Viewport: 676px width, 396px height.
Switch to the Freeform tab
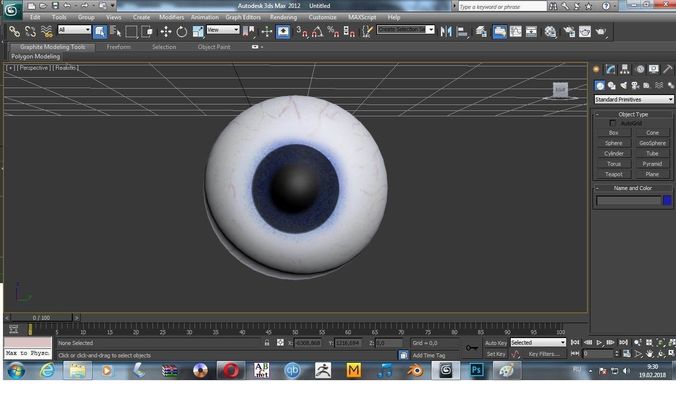click(119, 47)
